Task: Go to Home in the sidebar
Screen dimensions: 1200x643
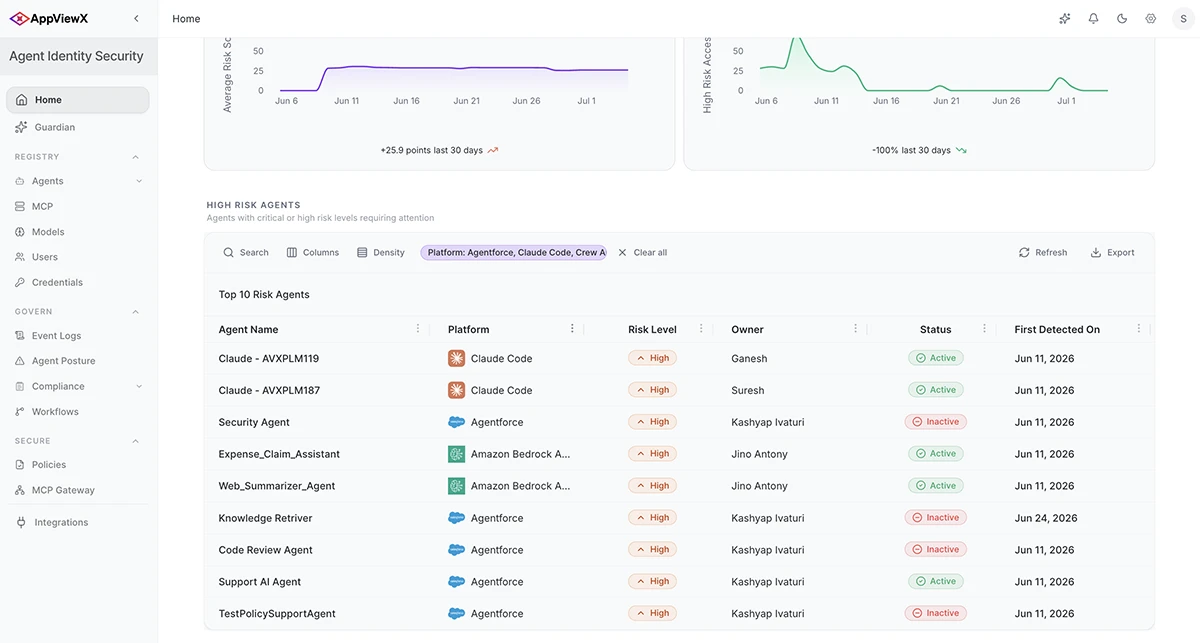Action: click(x=78, y=100)
